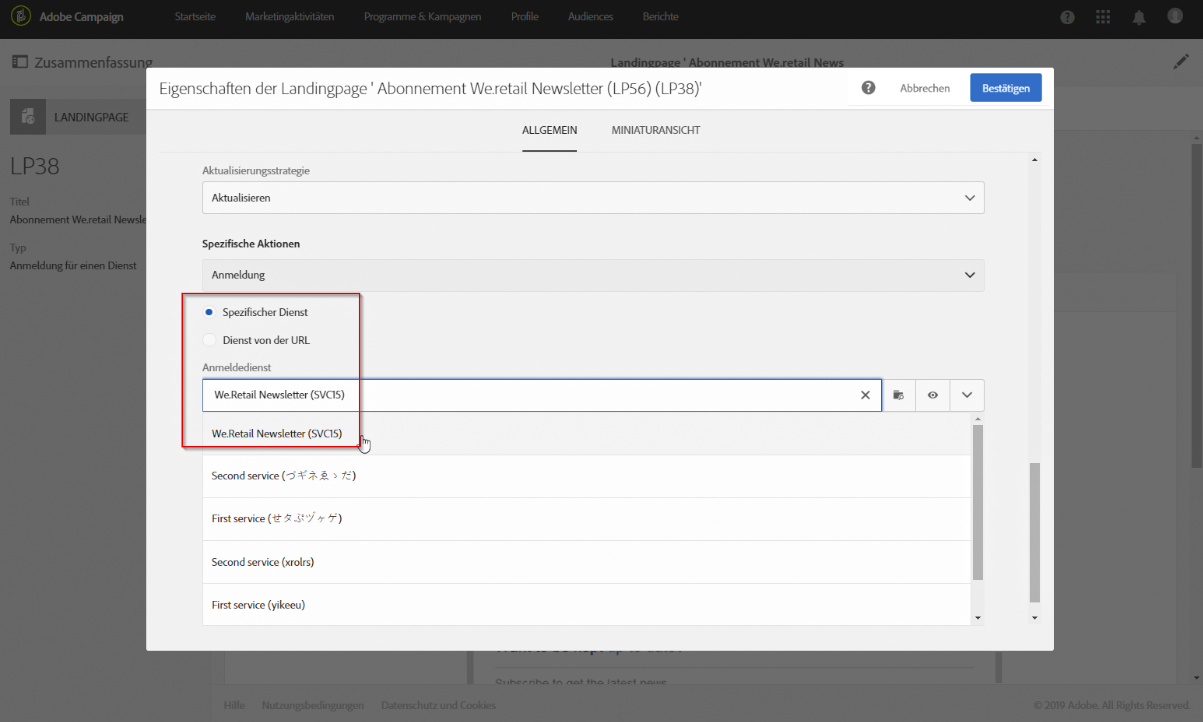The image size is (1203, 722).
Task: Open the Berichte menu
Action: pyautogui.click(x=660, y=17)
